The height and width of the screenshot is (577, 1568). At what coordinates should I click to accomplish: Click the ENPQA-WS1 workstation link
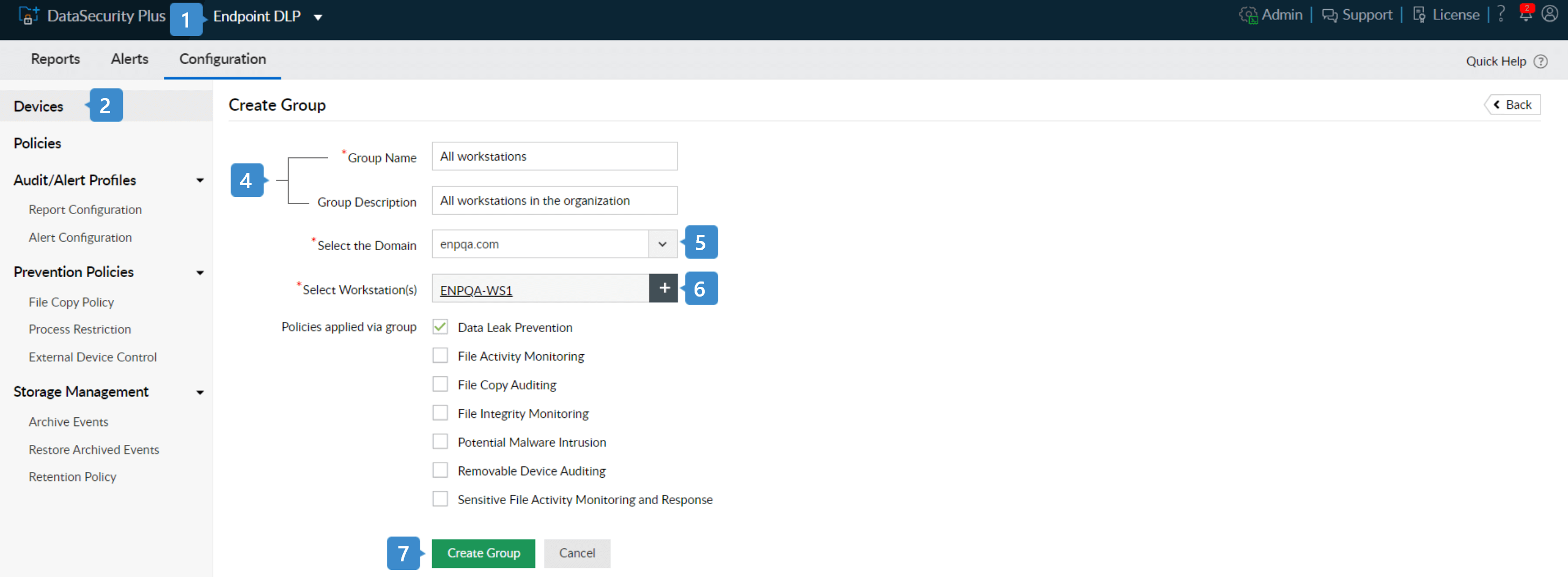[476, 291]
